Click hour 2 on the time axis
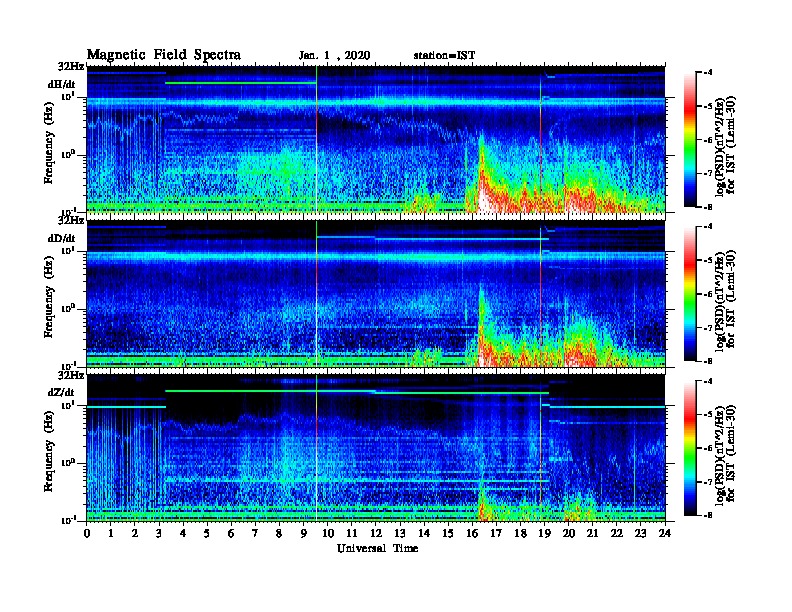The width and height of the screenshot is (792, 612). (x=135, y=533)
